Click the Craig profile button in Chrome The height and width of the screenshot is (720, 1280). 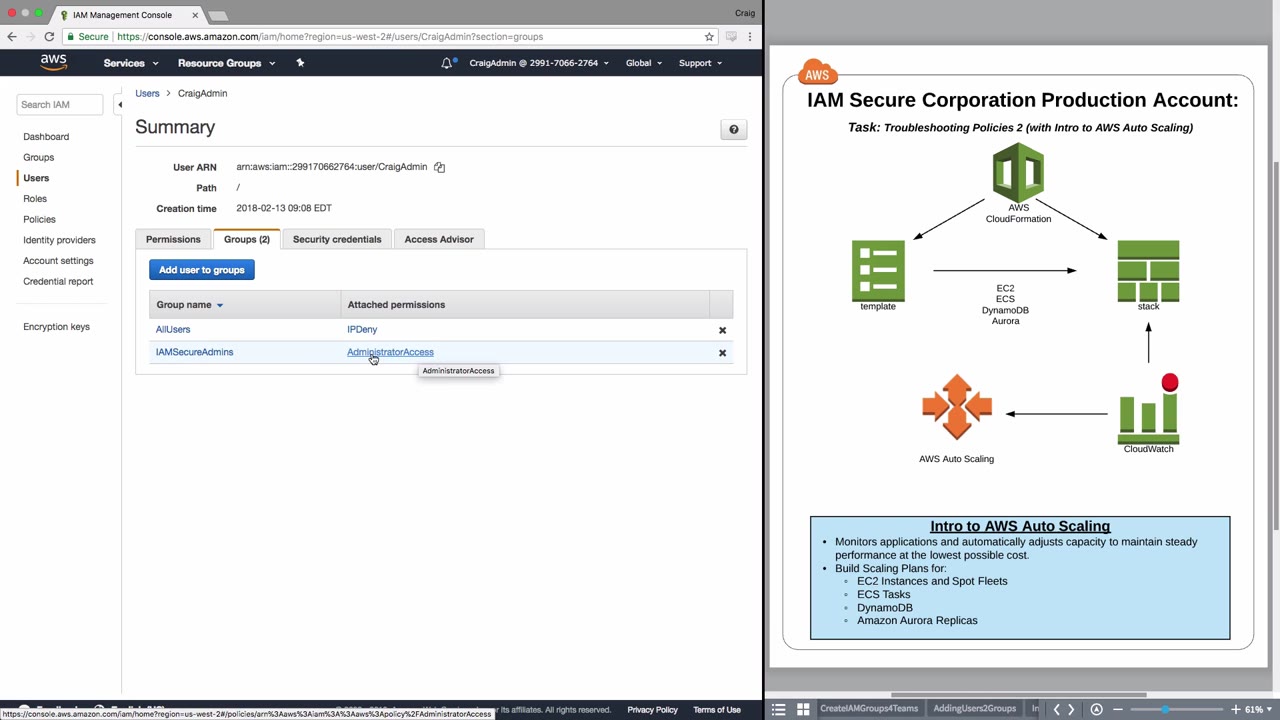pyautogui.click(x=745, y=14)
